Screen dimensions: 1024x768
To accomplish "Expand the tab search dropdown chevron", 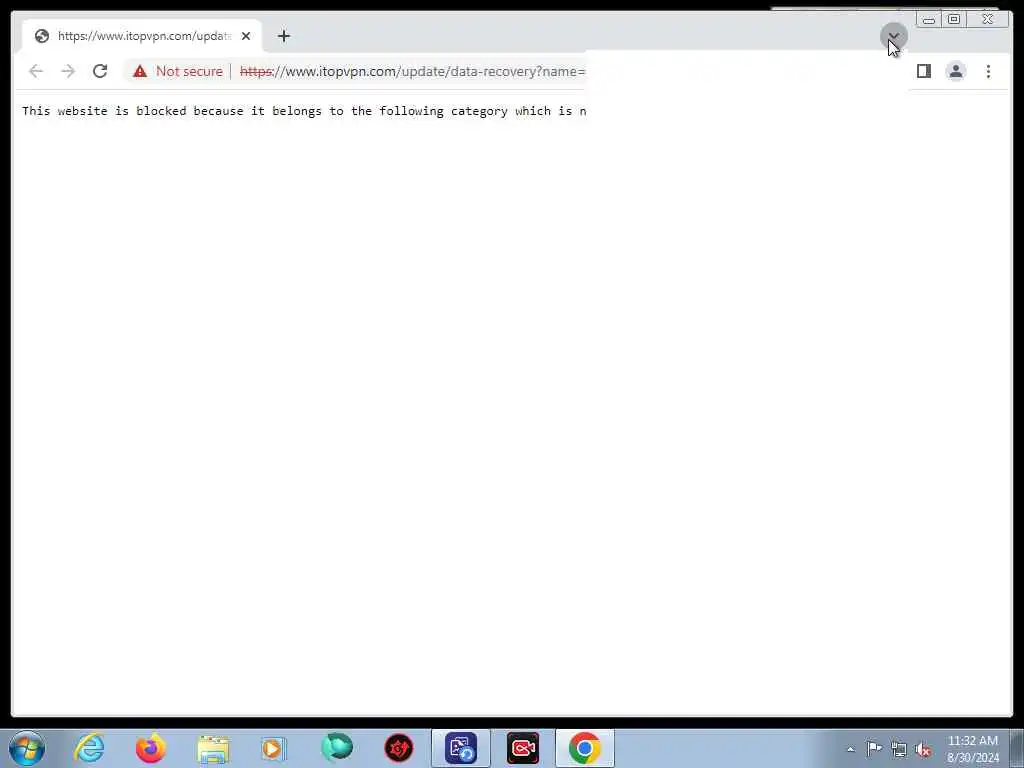I will click(x=893, y=36).
